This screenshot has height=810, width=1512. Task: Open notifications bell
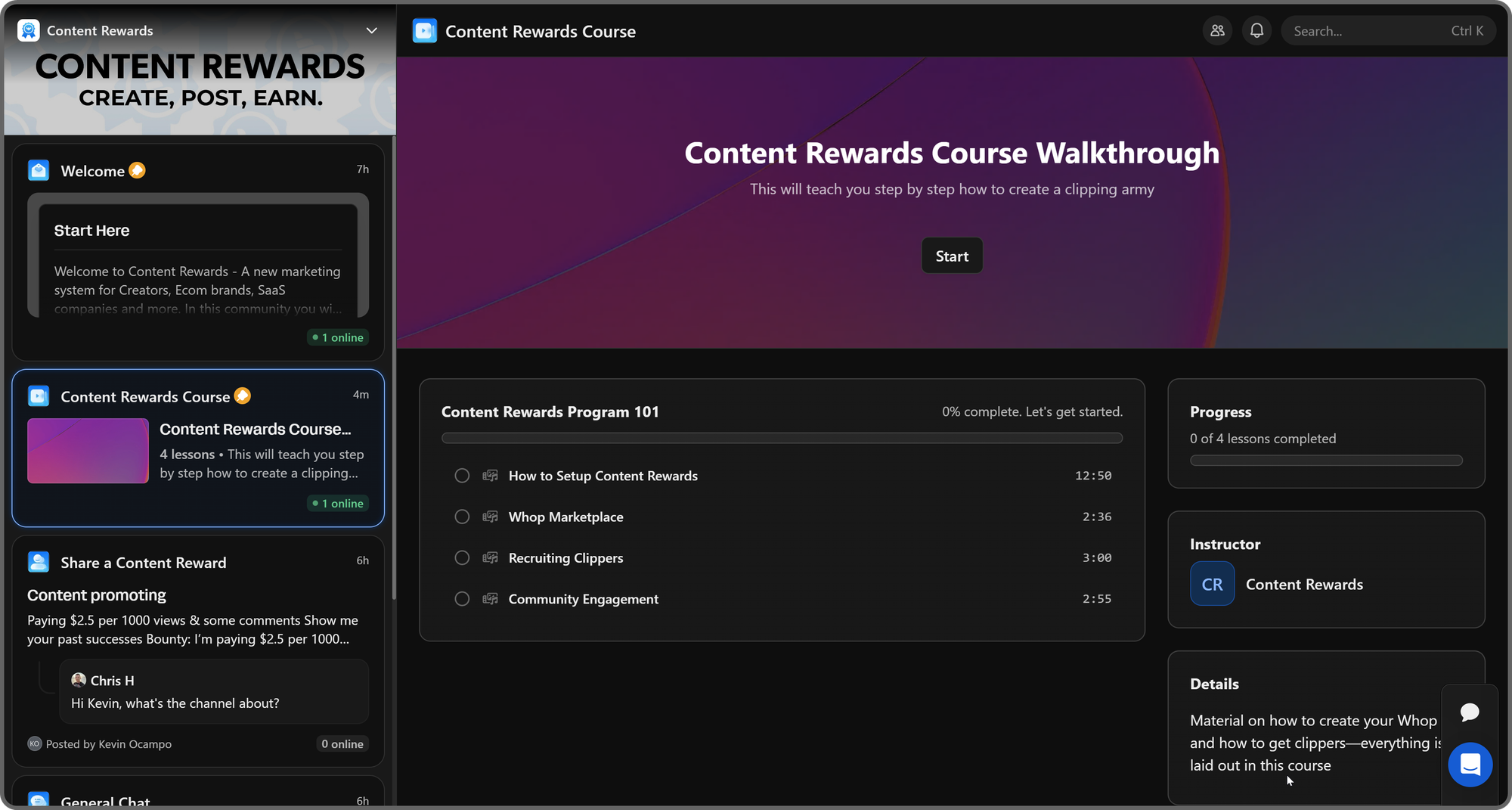coord(1256,31)
